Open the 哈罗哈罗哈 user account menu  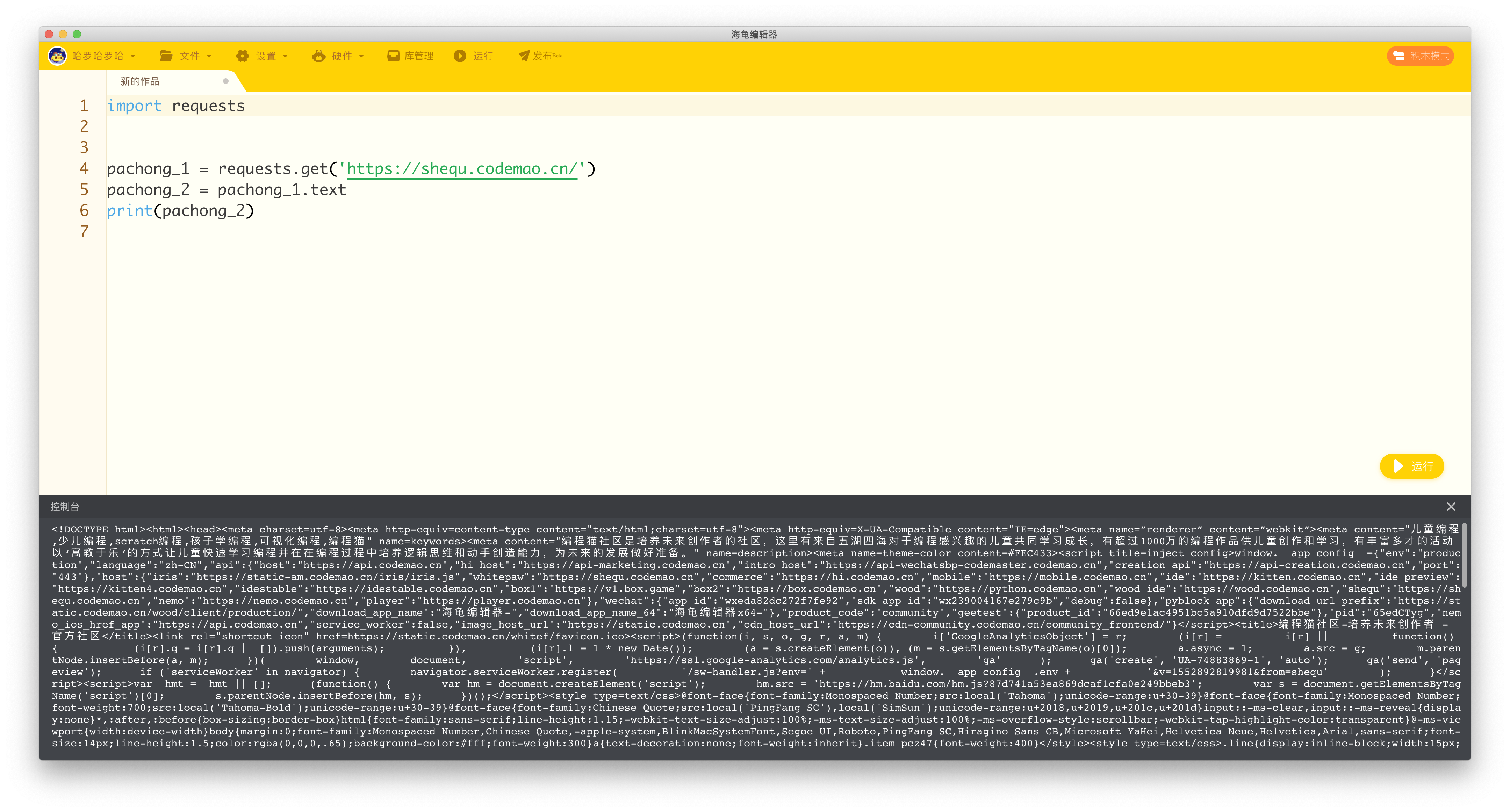[x=92, y=56]
